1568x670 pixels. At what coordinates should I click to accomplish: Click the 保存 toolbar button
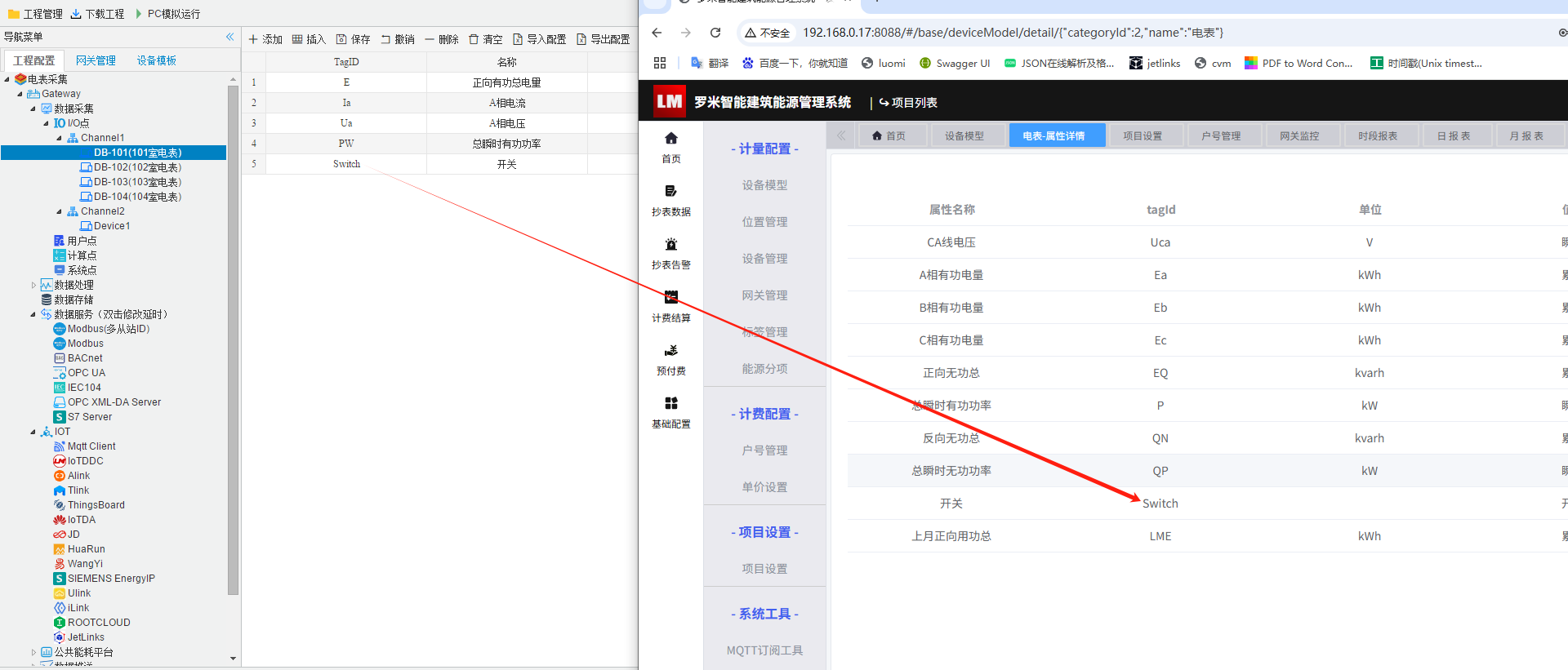pyautogui.click(x=353, y=39)
